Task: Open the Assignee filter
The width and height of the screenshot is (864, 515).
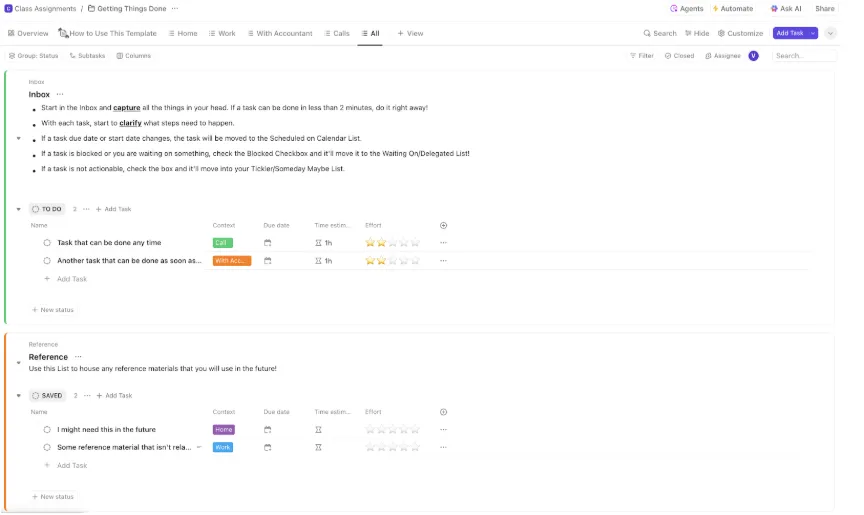Action: coord(722,56)
